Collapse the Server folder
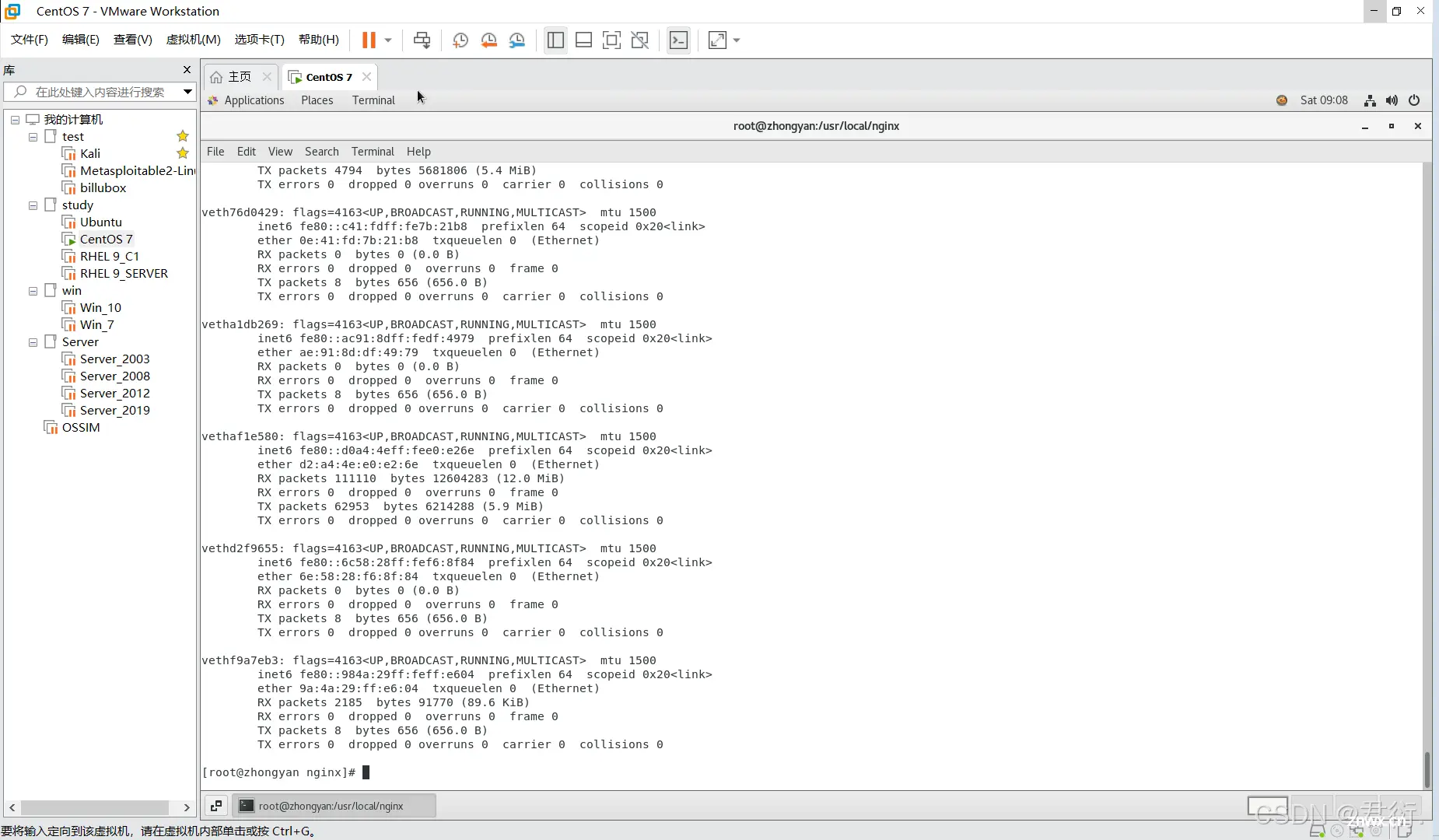 tap(33, 342)
